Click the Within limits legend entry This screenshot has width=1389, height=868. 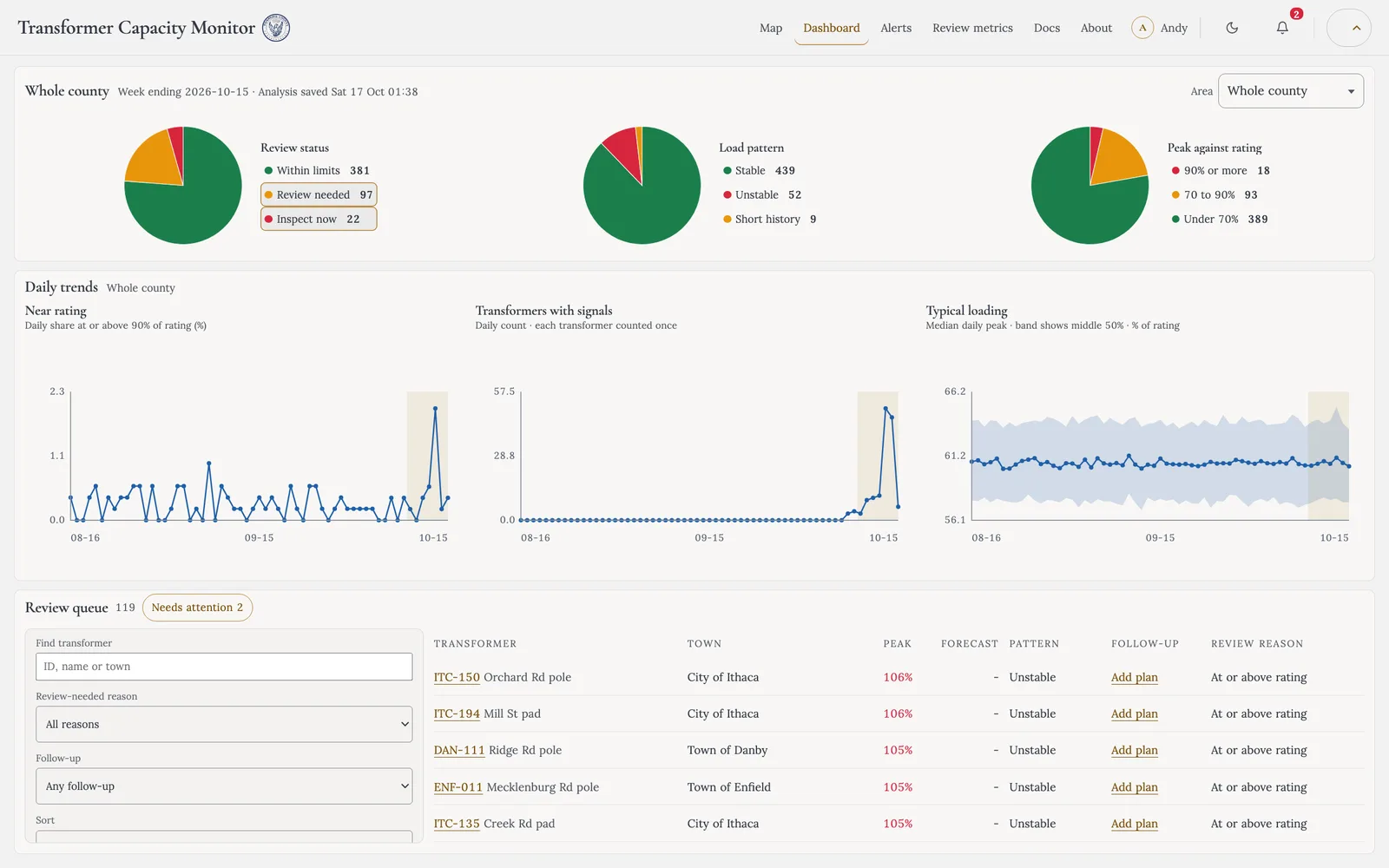pos(317,170)
